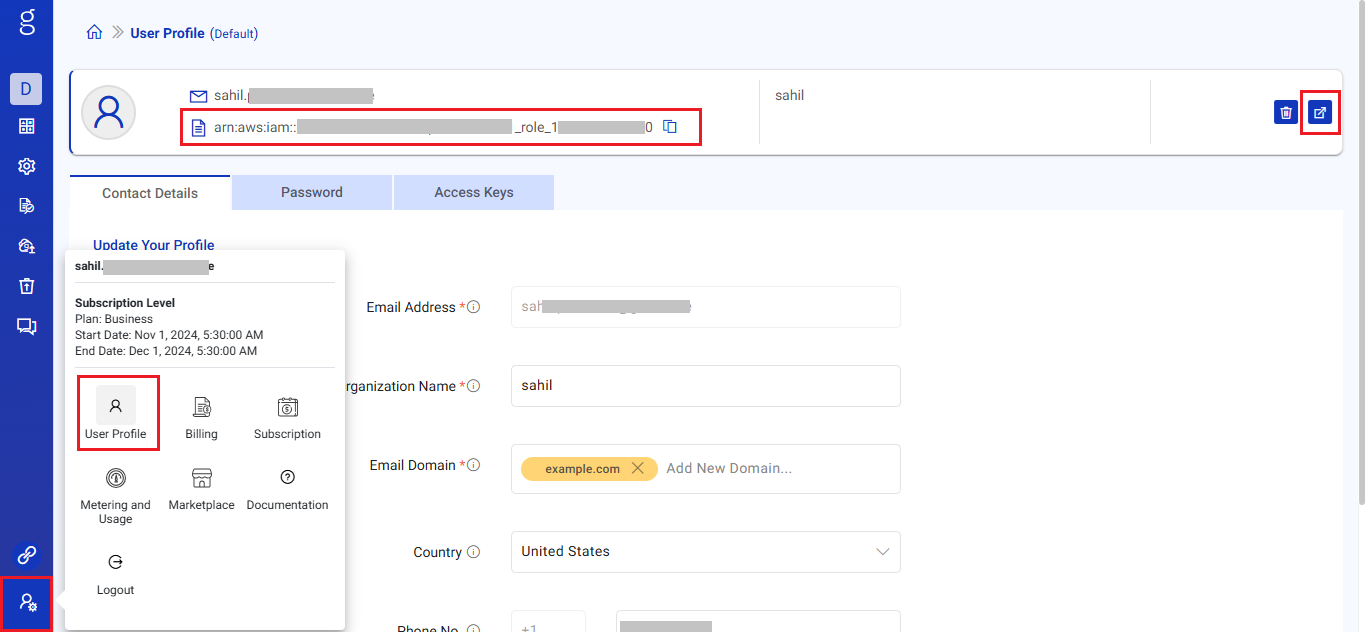The width and height of the screenshot is (1365, 632).
Task: Click the Add New Domain field
Action: [x=775, y=469]
